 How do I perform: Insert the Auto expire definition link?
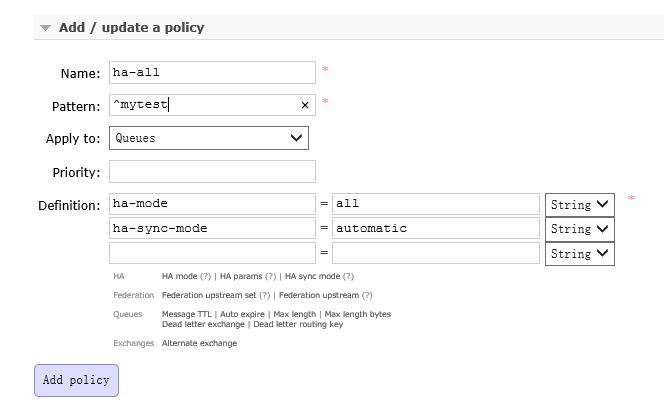242,314
